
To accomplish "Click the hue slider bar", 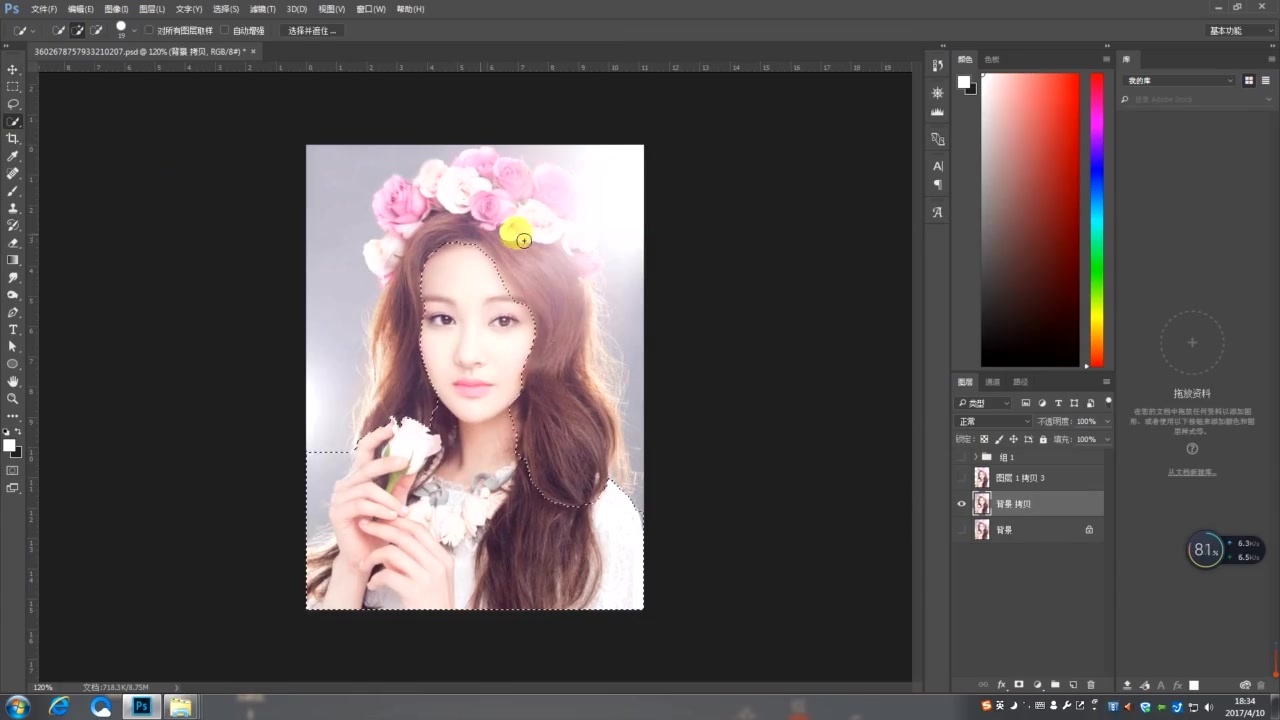I will tap(1097, 220).
